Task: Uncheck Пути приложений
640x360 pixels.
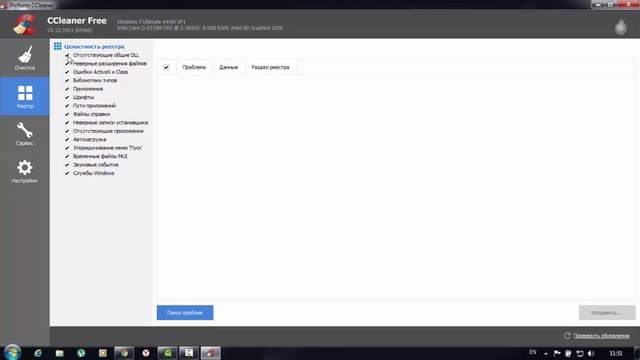Action: click(x=67, y=106)
